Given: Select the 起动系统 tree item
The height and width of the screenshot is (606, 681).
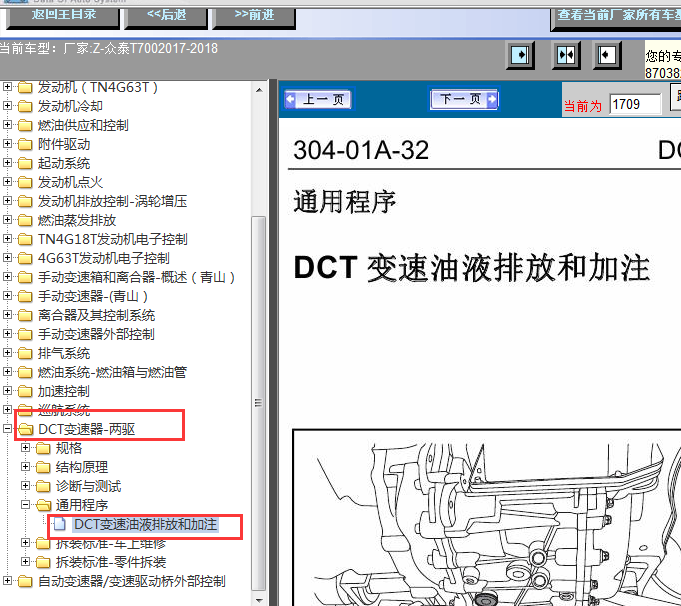Looking at the screenshot, I should pos(63,163).
